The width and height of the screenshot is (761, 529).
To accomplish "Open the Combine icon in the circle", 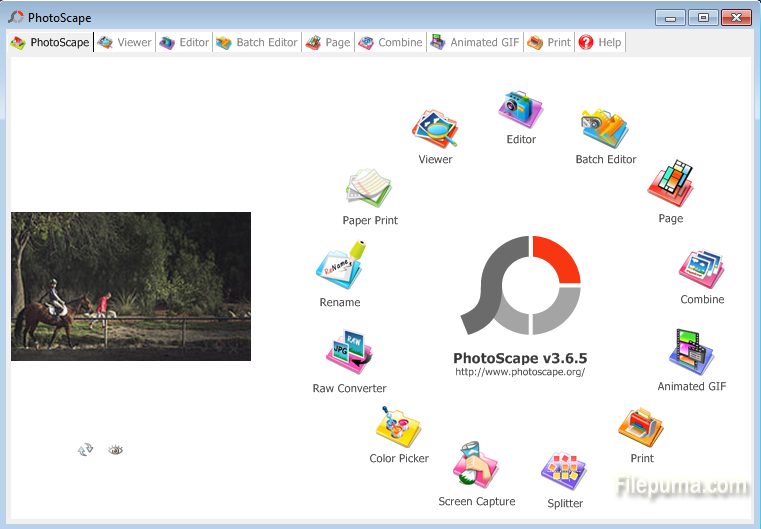I will pos(702,269).
